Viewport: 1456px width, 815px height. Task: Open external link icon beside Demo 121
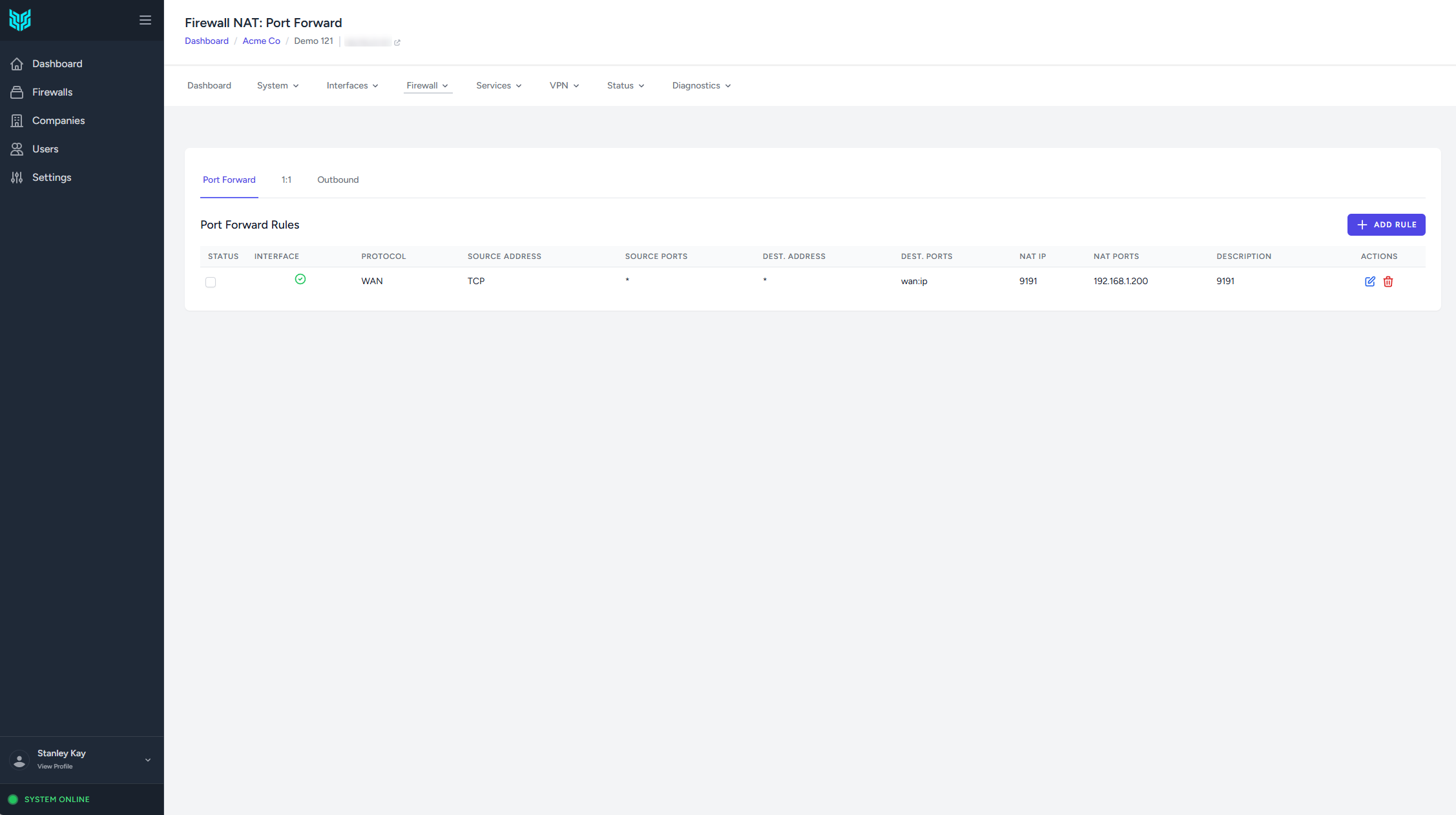point(397,43)
